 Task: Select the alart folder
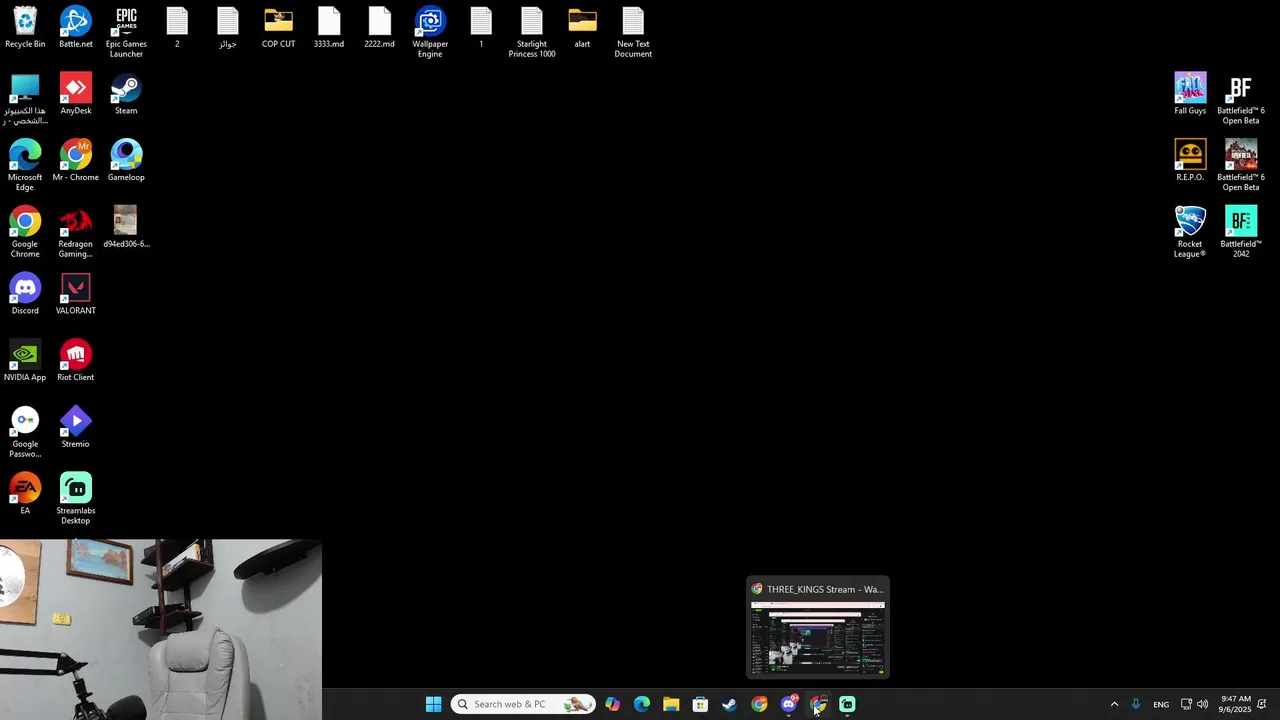(x=582, y=28)
